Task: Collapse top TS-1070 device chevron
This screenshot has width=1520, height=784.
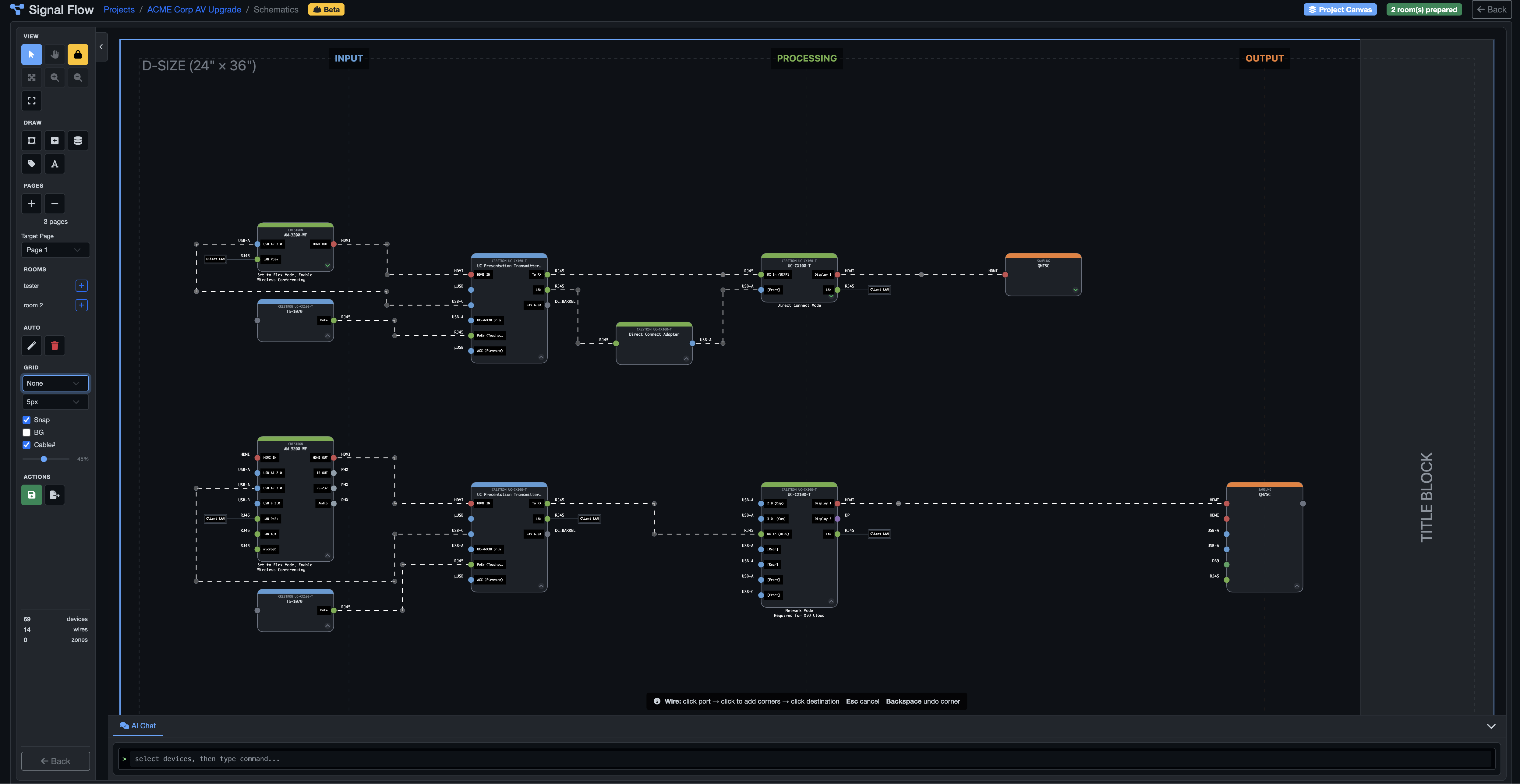Action: click(327, 336)
